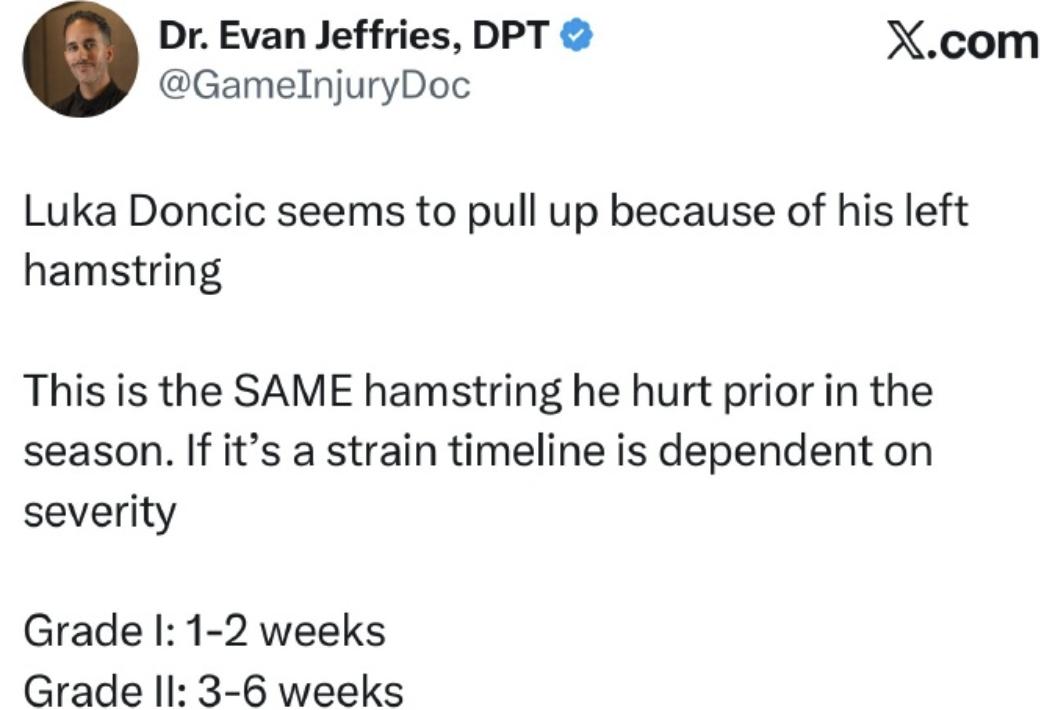
Task: Click the lone "hamstring" word on the second line
Action: point(122,272)
